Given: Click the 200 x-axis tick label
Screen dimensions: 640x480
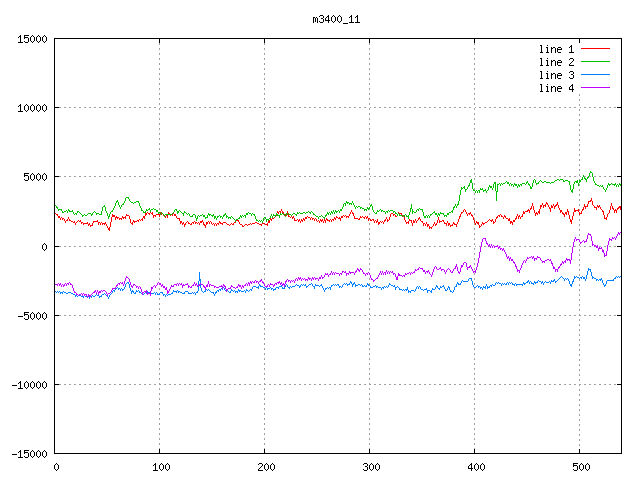Looking at the screenshot, I should (265, 467).
